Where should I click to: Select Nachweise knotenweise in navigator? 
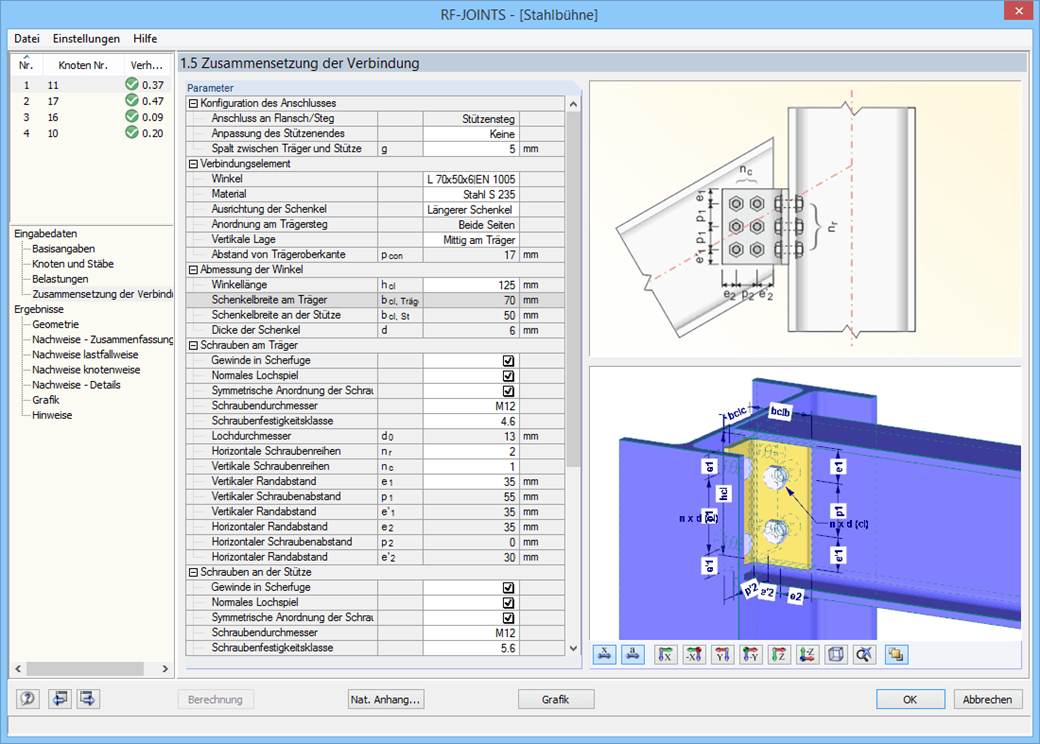[86, 370]
